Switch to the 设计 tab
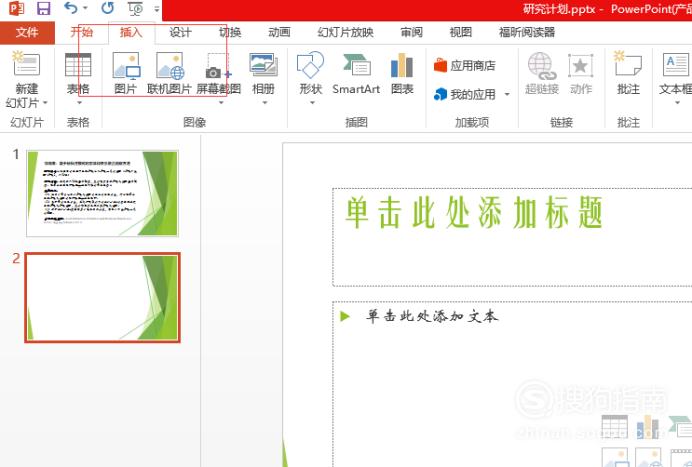This screenshot has height=467, width=692. click(181, 32)
